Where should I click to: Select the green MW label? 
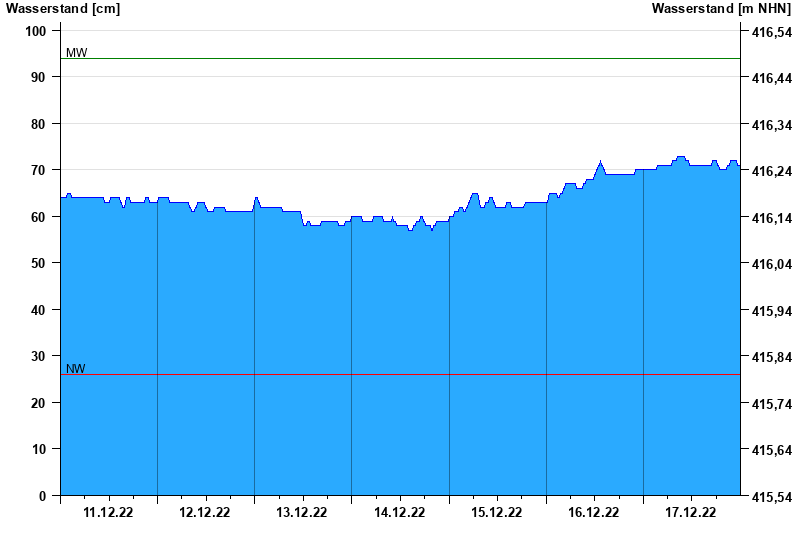click(x=76, y=53)
